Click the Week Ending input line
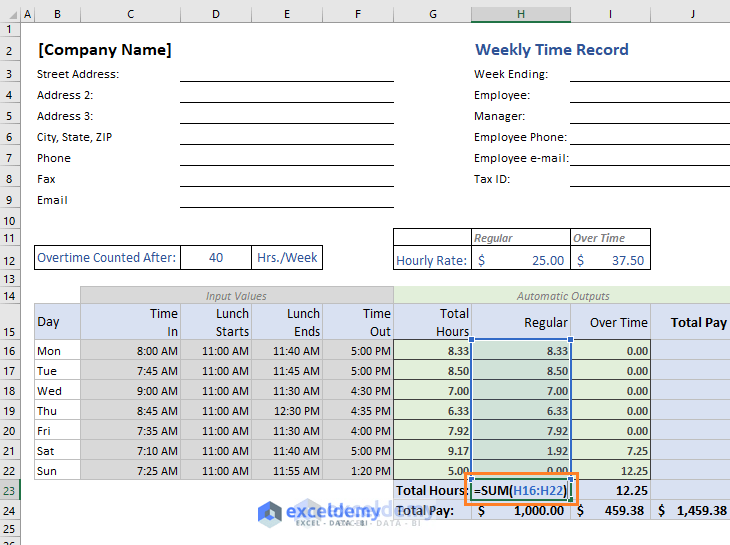 [650, 74]
